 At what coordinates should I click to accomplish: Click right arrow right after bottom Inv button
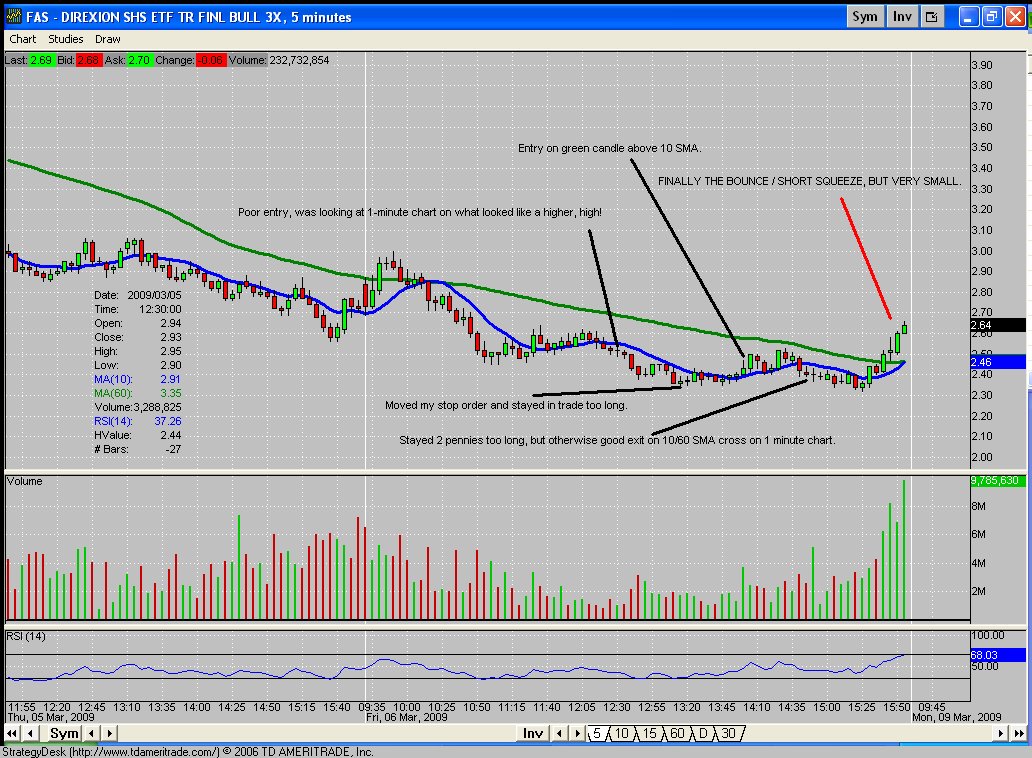(577, 733)
